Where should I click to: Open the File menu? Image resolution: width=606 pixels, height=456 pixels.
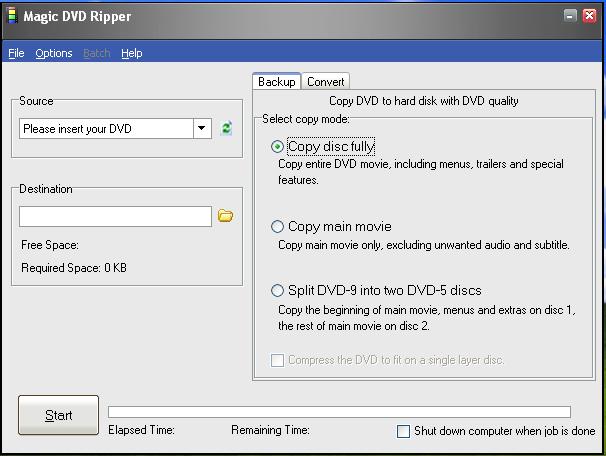(x=16, y=53)
